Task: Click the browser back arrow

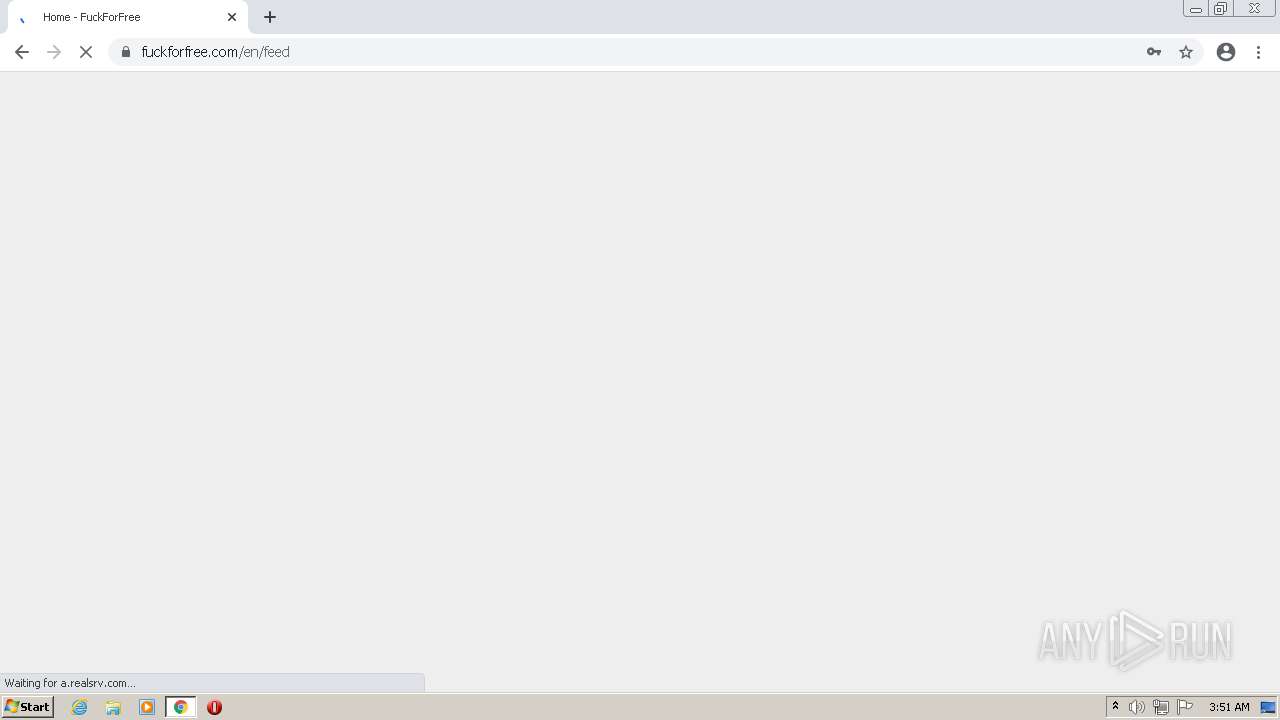Action: [22, 52]
